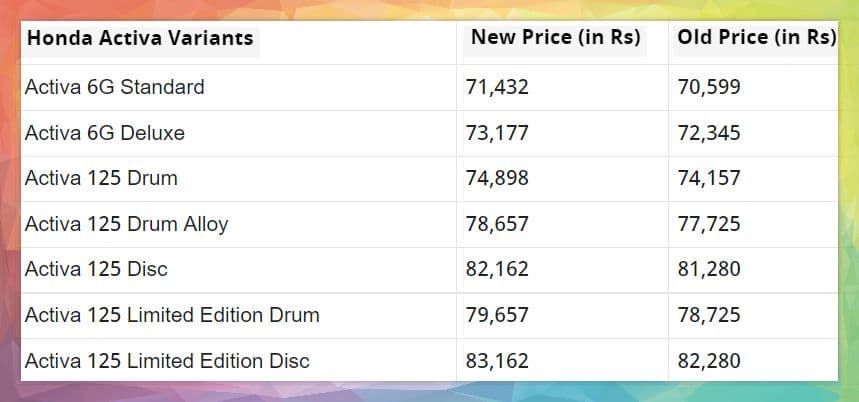Select the 74,898 new price cell
The height and width of the screenshot is (402, 859).
coord(497,178)
